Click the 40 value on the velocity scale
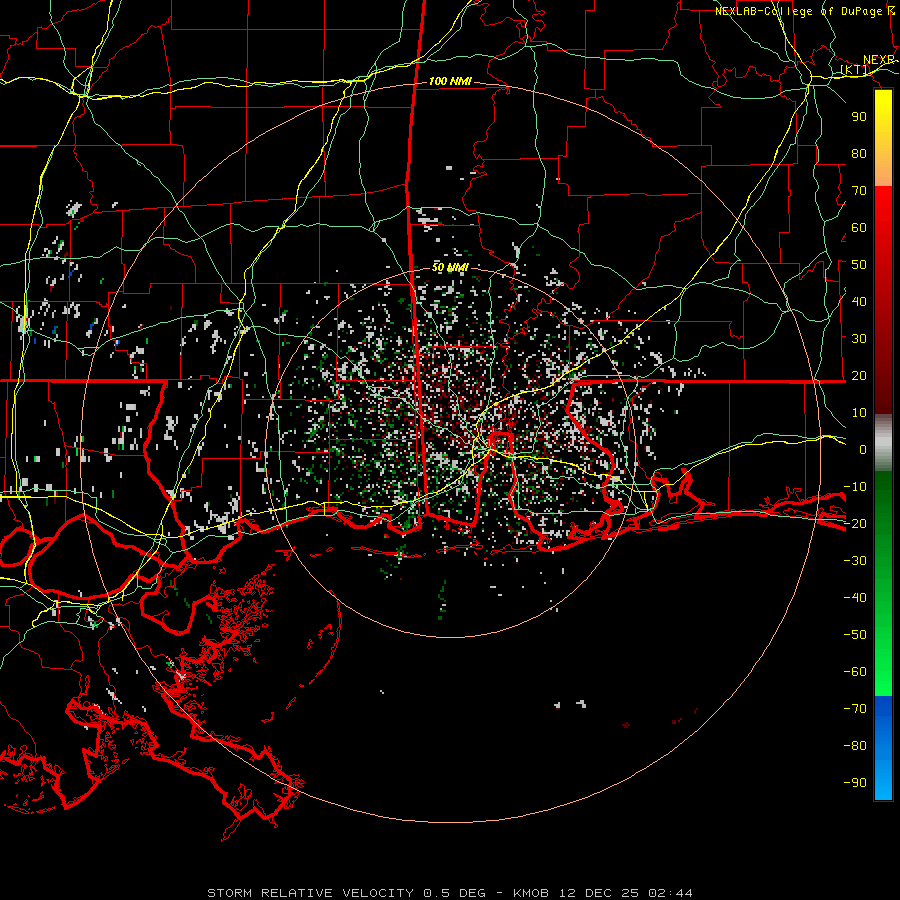This screenshot has width=900, height=900. point(859,301)
